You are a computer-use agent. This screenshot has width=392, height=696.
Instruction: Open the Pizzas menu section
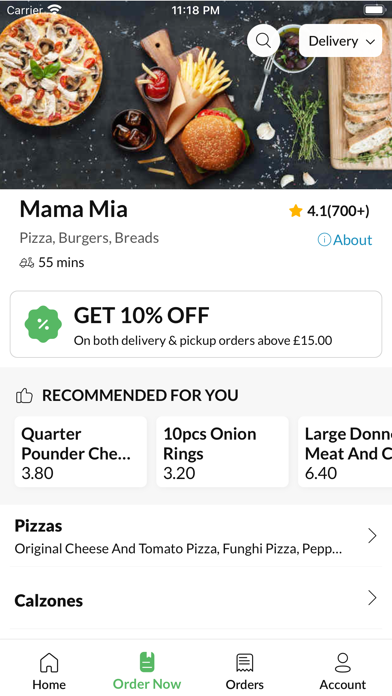pyautogui.click(x=196, y=536)
